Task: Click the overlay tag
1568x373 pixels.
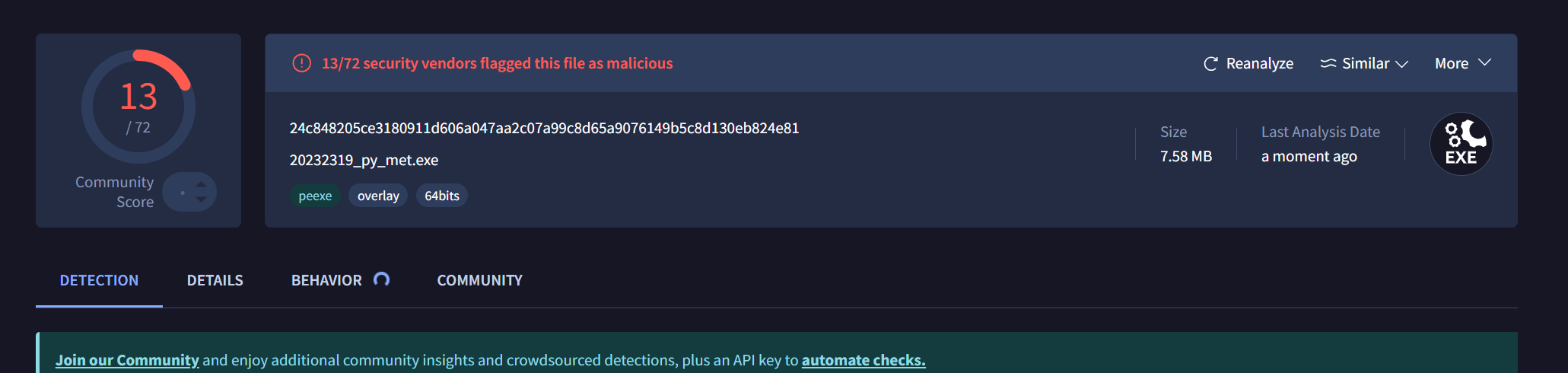Action: 378,196
